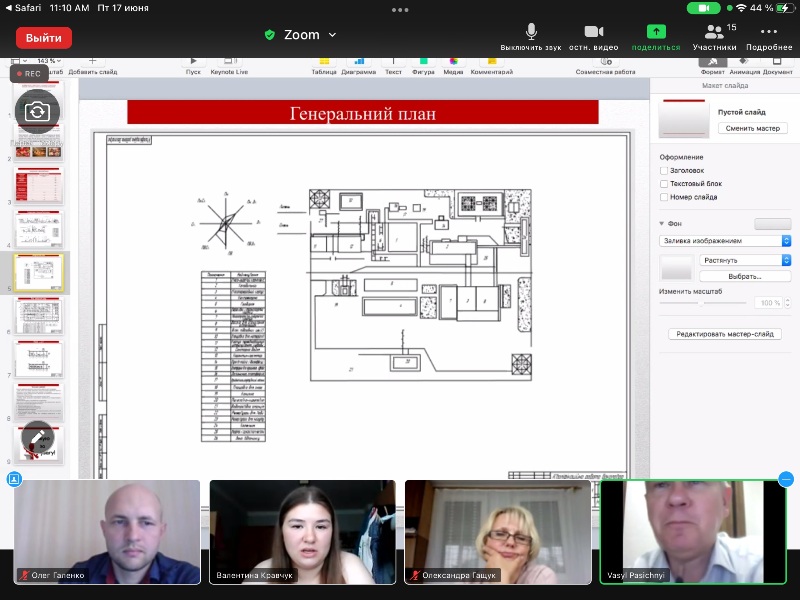The height and width of the screenshot is (600, 800).
Task: Tap the pencil annotation icon
Action: click(x=37, y=437)
